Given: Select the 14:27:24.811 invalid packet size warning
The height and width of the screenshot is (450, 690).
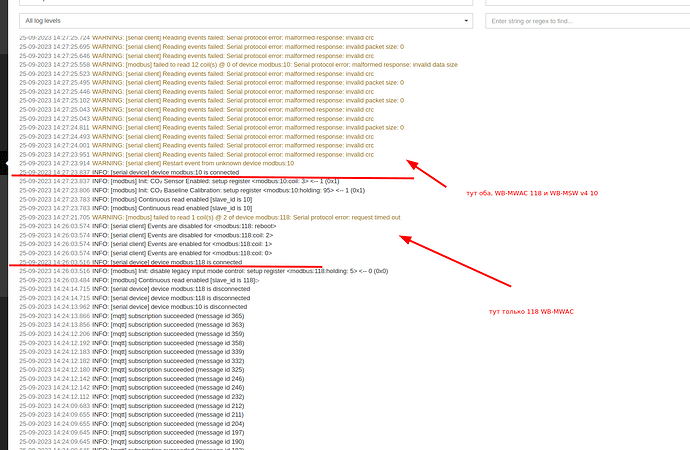Looking at the screenshot, I should point(212,128).
